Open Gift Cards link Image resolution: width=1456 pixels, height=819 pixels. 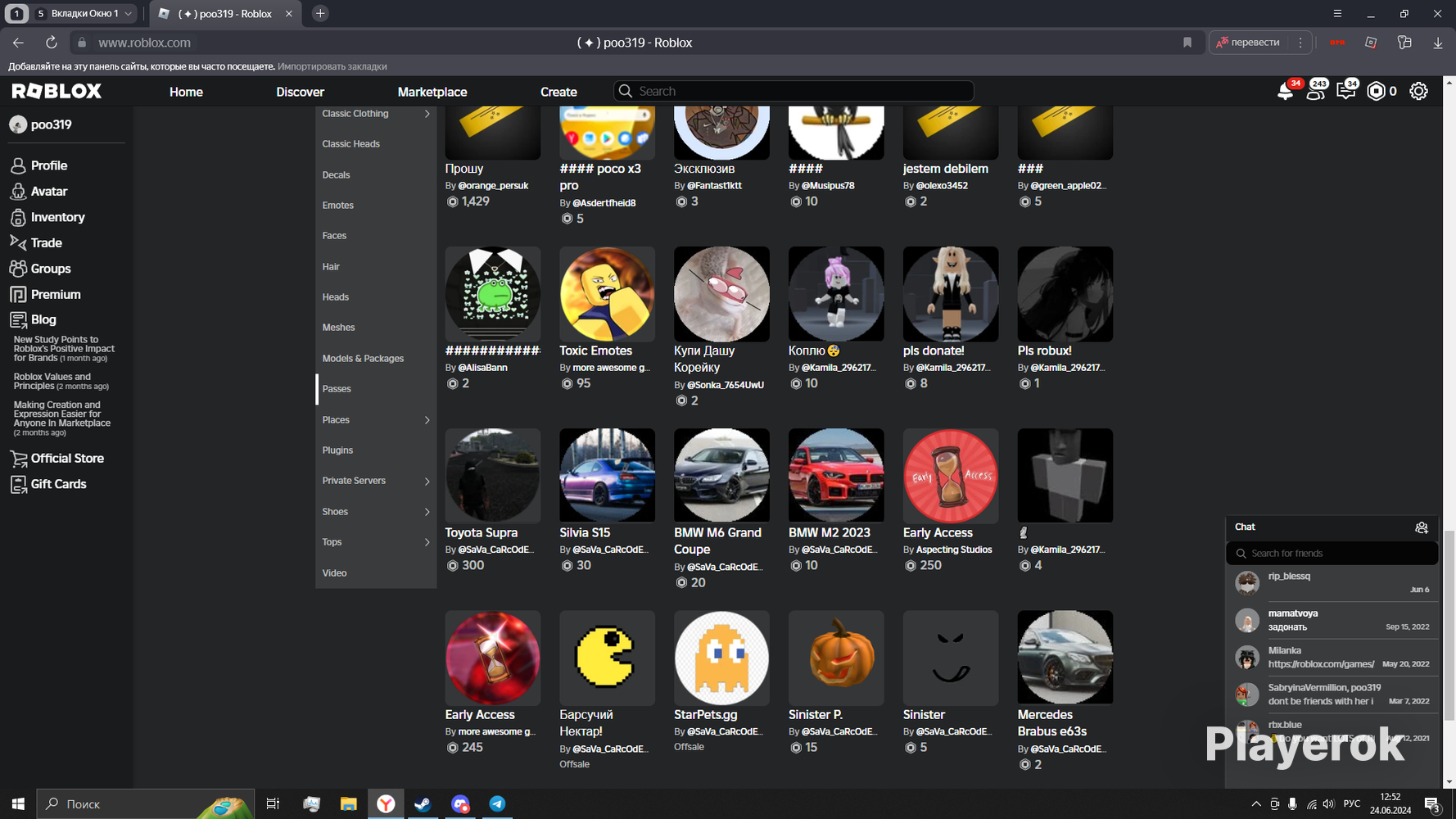coord(58,484)
